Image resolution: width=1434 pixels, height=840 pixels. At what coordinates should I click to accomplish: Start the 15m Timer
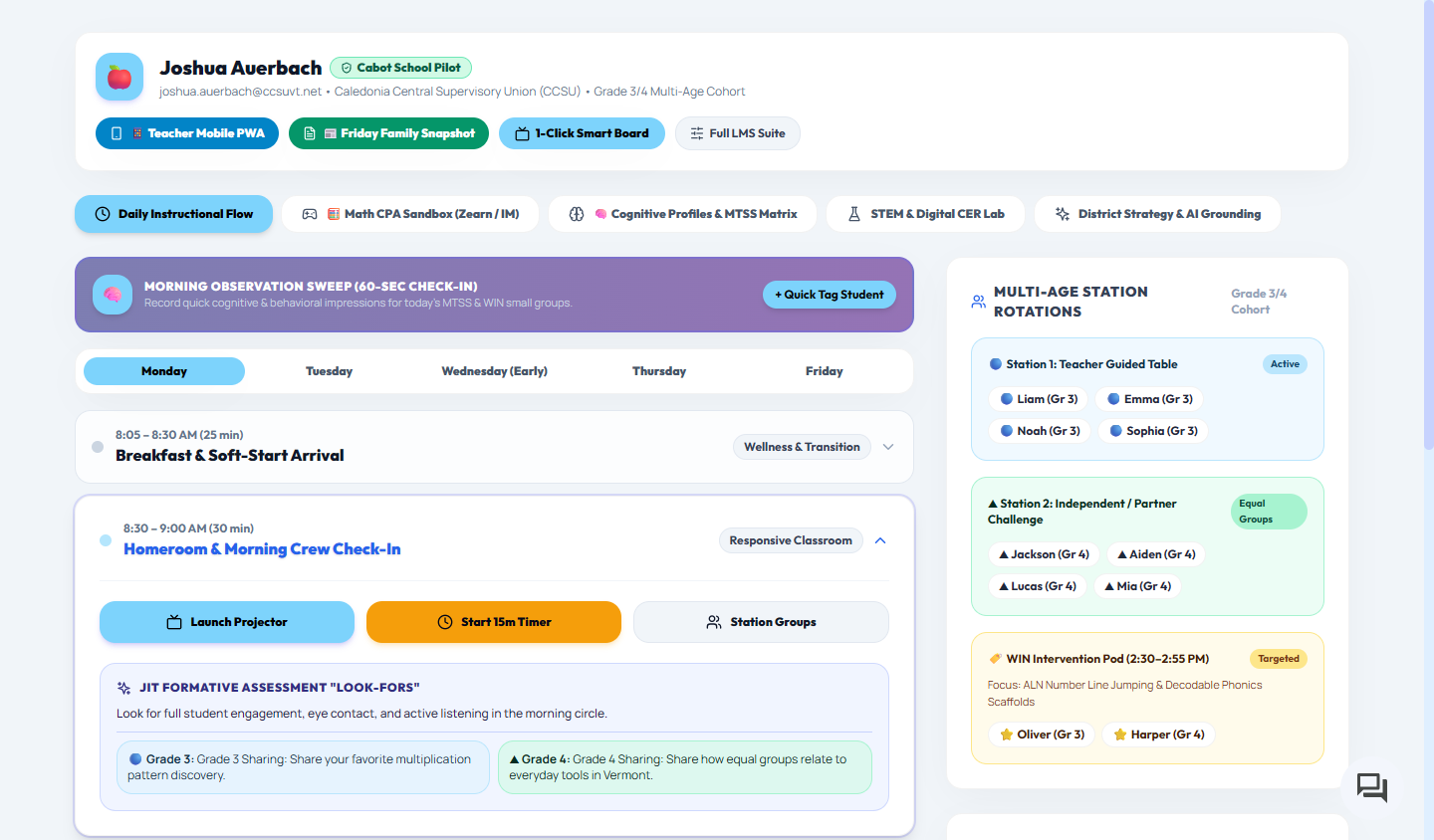tap(494, 622)
